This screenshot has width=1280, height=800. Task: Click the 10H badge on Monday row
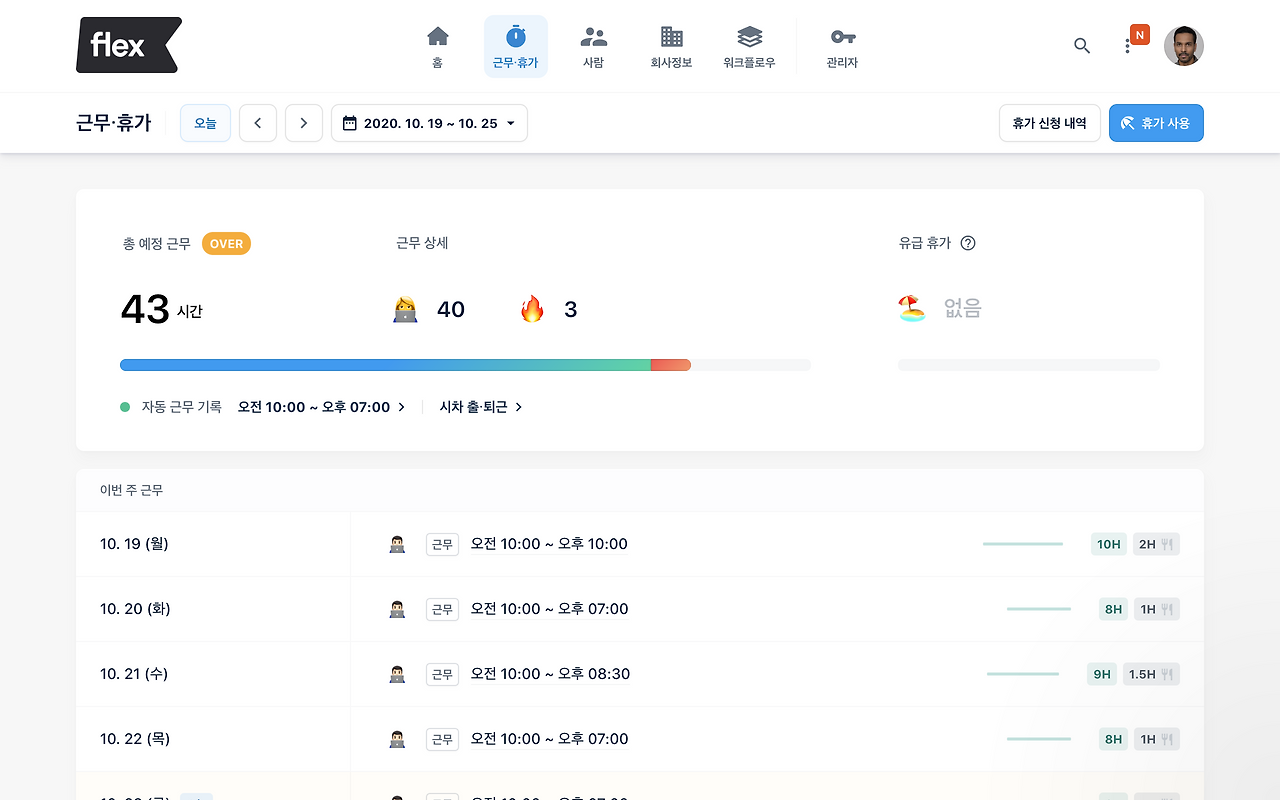1109,544
